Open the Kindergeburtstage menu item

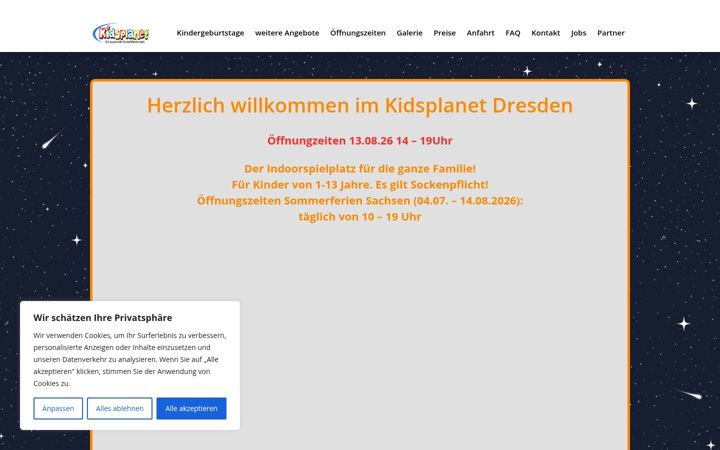click(210, 33)
